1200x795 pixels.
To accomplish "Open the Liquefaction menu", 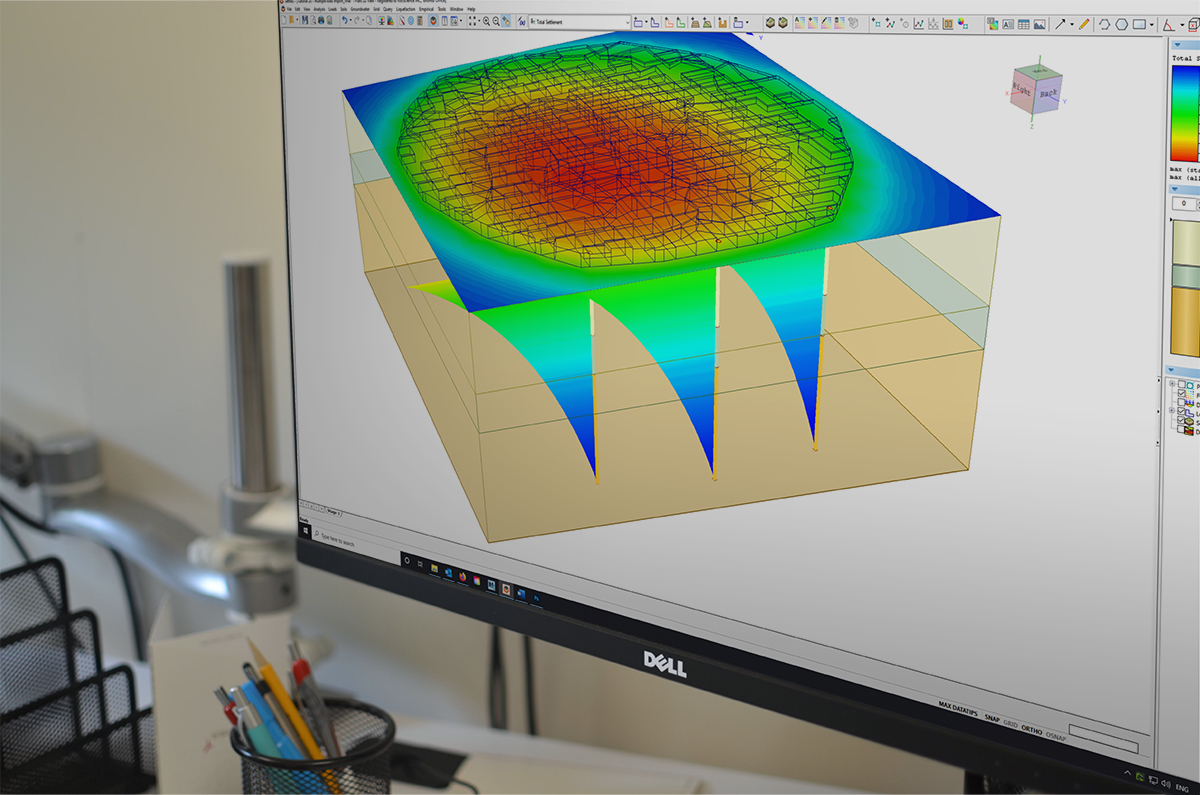I will click(x=405, y=9).
